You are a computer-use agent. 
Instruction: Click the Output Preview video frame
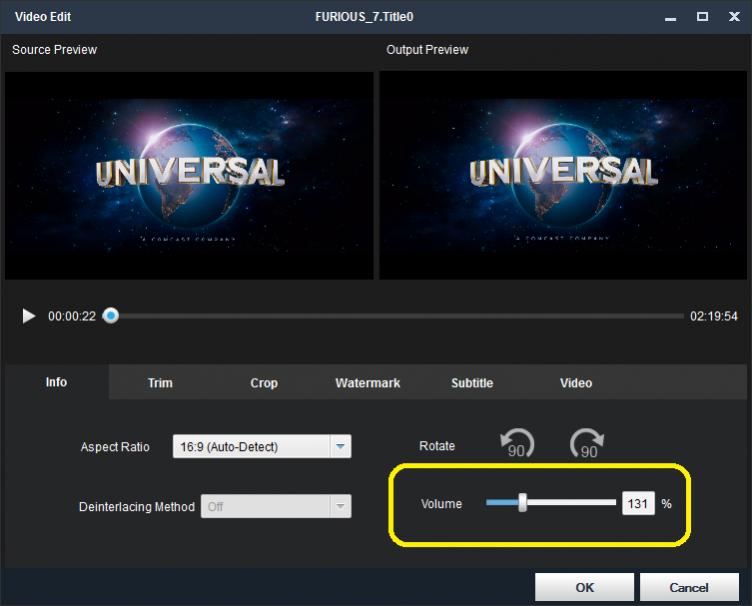point(563,175)
